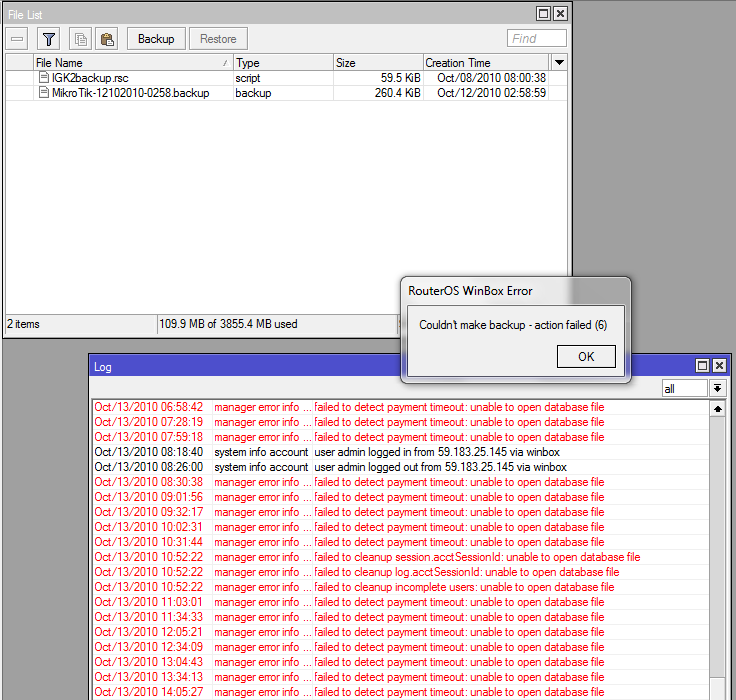Select the 'failed to cleanup incomplete users' log entry
The width and height of the screenshot is (736, 700).
[x=400, y=587]
